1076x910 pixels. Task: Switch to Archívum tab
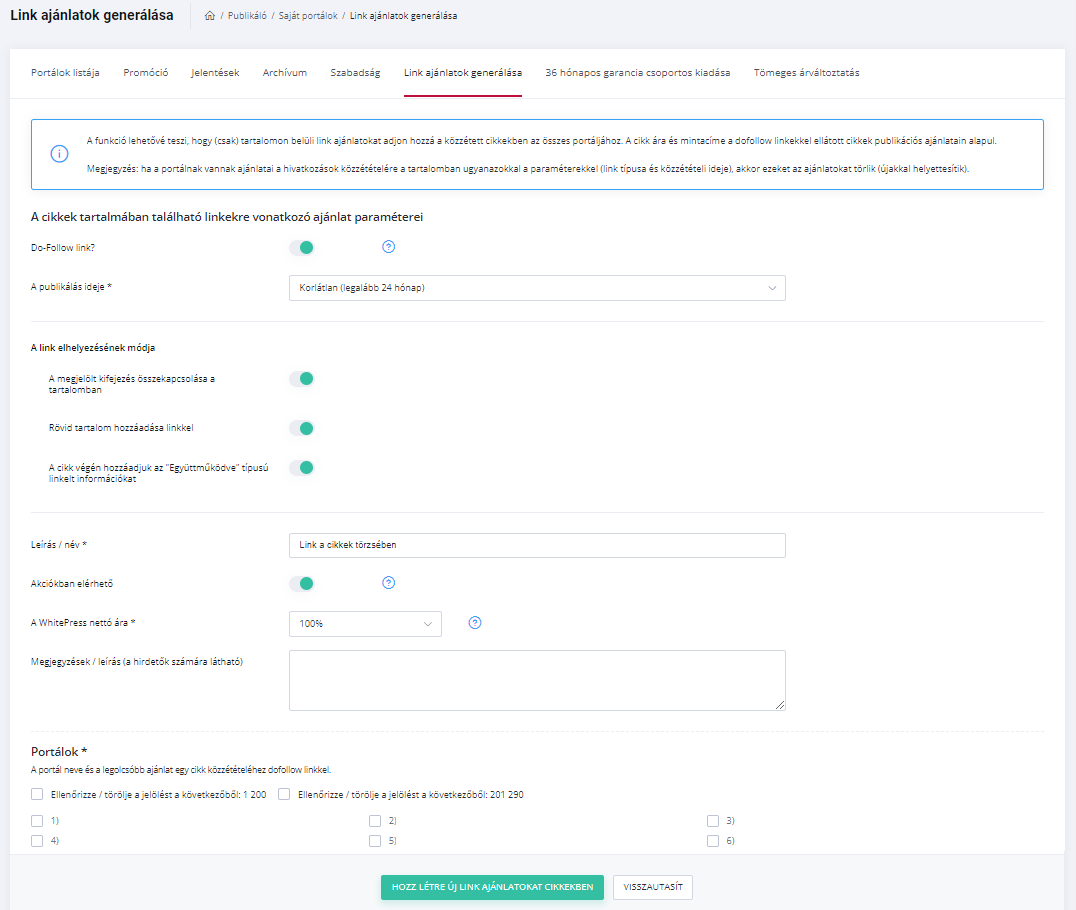(285, 73)
